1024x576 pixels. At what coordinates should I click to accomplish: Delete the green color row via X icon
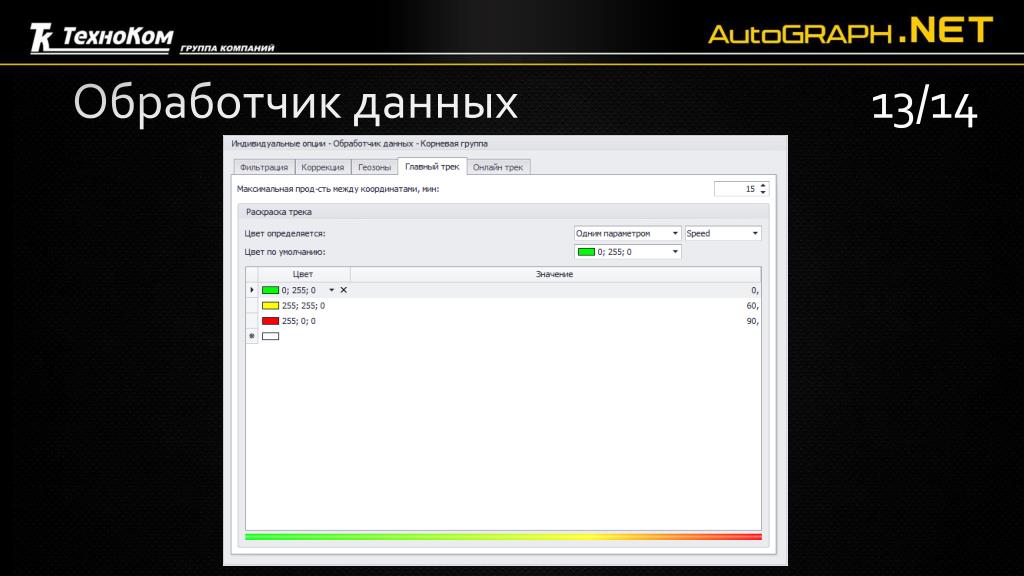pyautogui.click(x=344, y=290)
